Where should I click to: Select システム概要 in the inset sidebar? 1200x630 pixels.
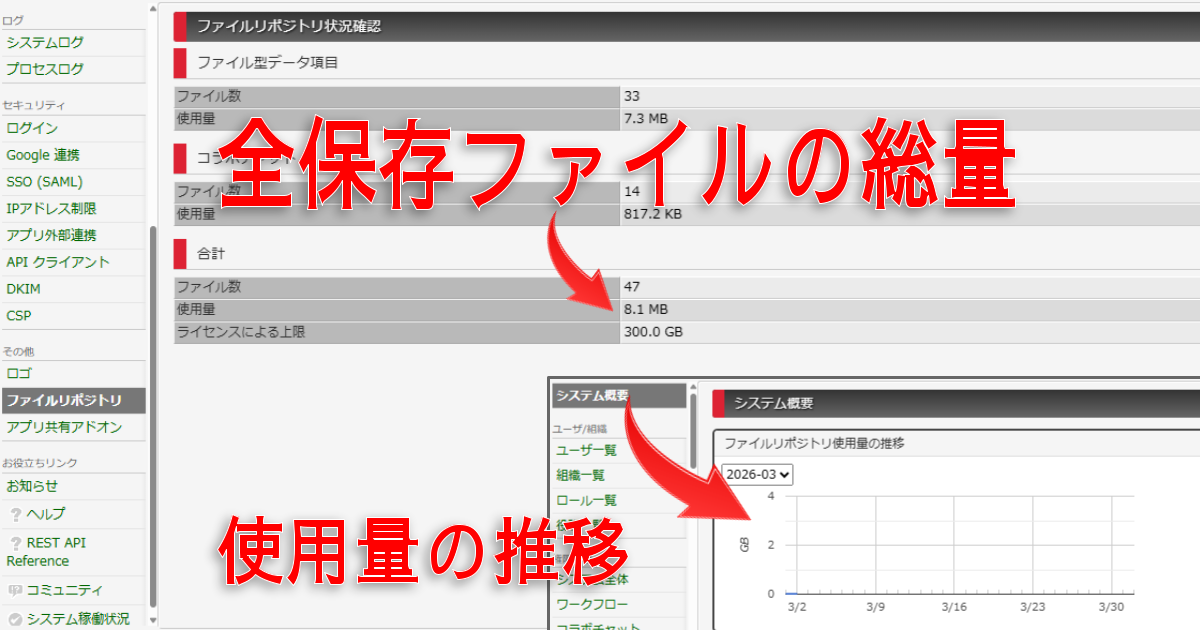pos(617,396)
